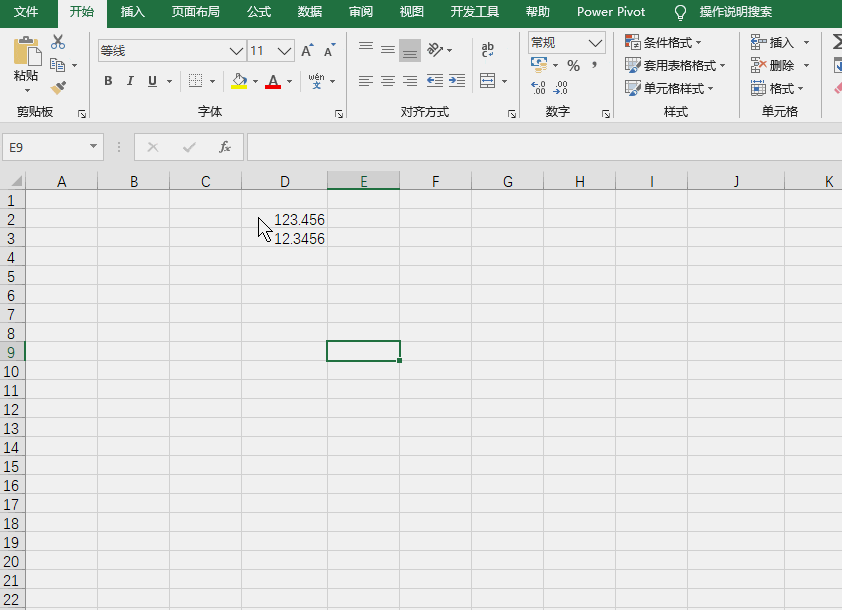Click the Wrap Text icon
Viewport: 842px width, 610px height.
click(x=488, y=50)
